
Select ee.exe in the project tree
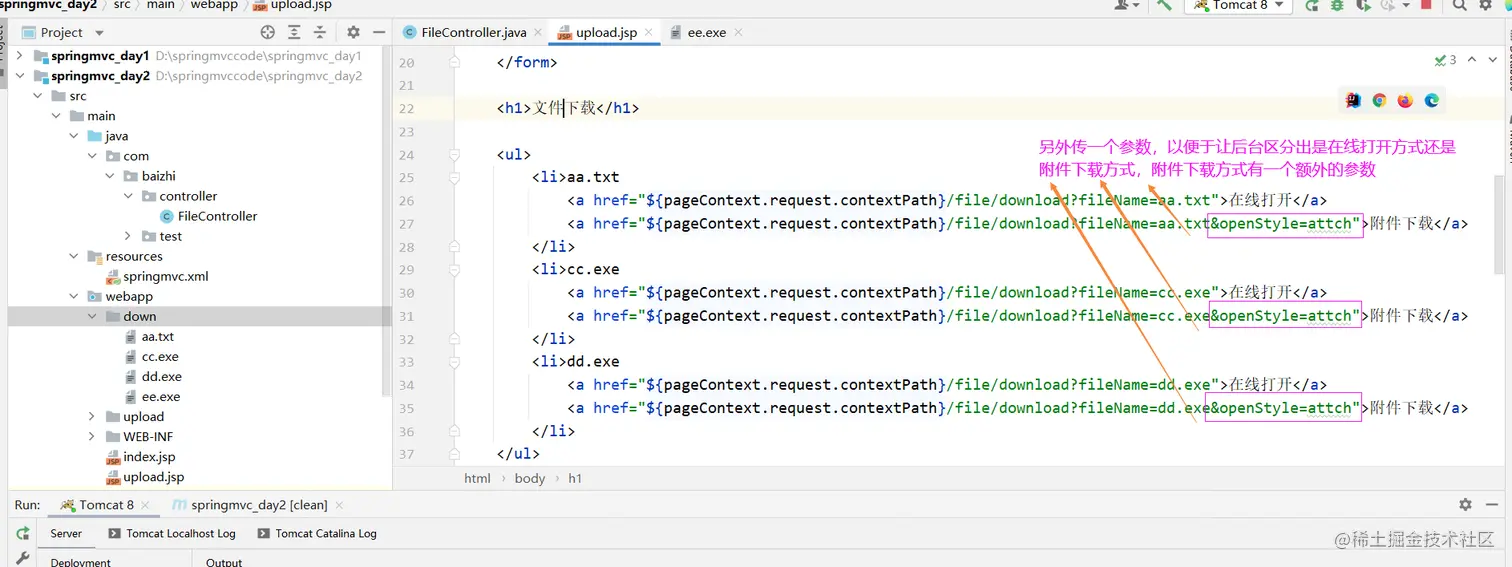[x=153, y=396]
